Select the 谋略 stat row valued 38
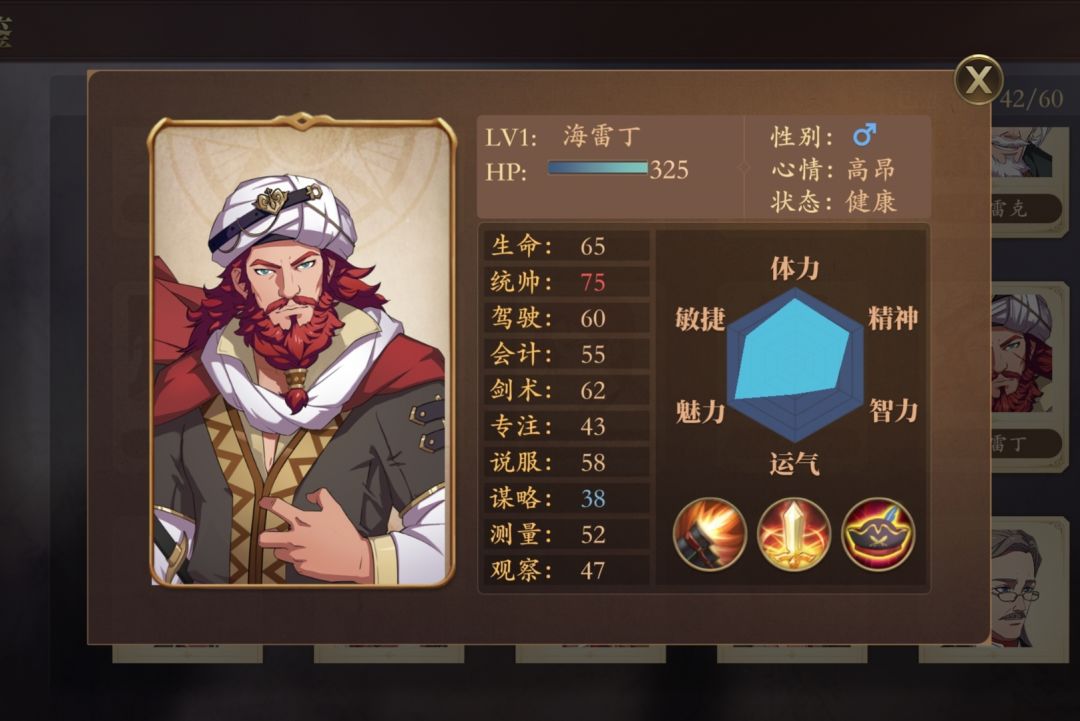The image size is (1080, 721). pyautogui.click(x=566, y=498)
